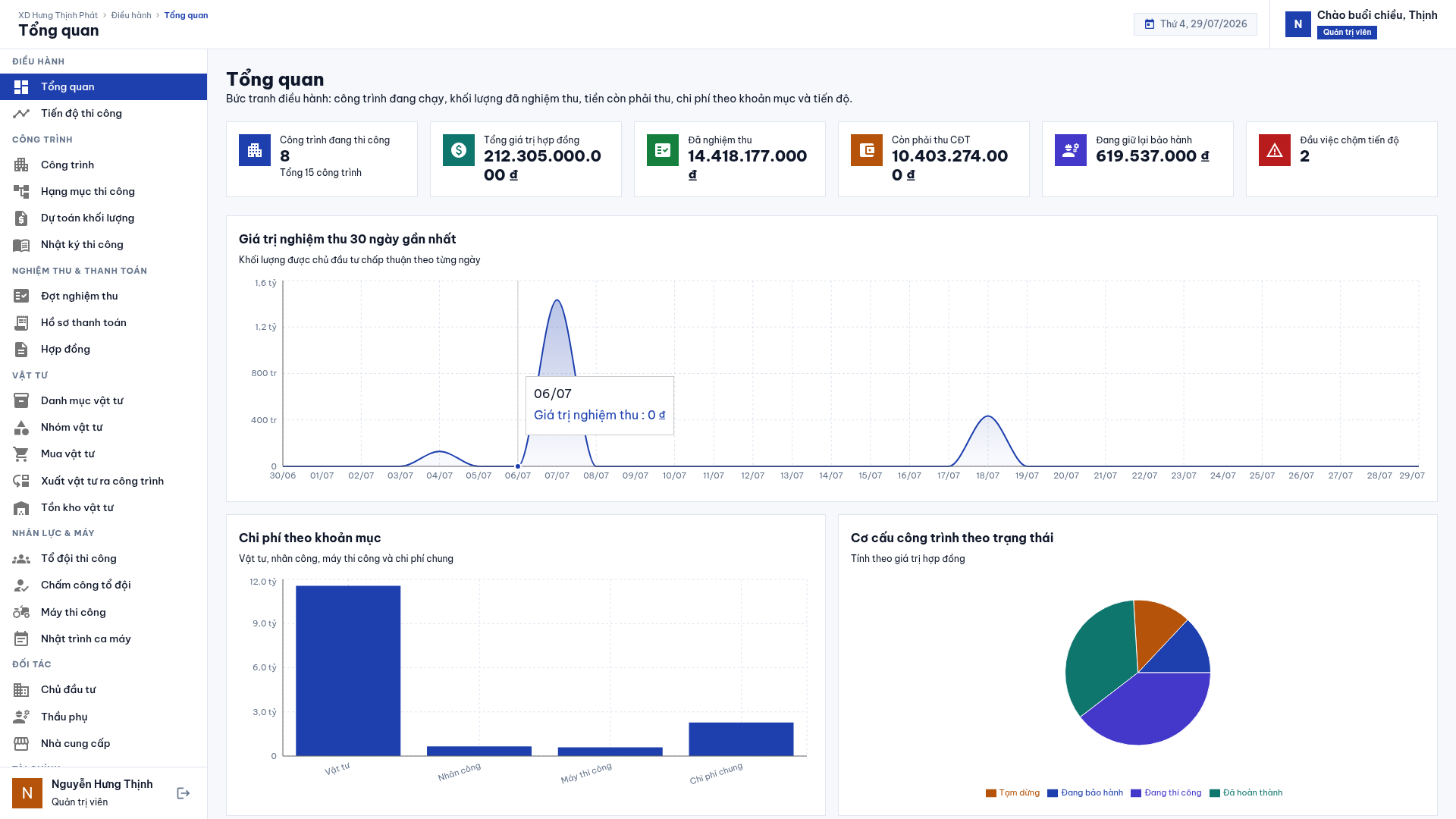Image resolution: width=1456 pixels, height=819 pixels.
Task: Click the Vật tư bar in cost chart
Action: [x=348, y=671]
